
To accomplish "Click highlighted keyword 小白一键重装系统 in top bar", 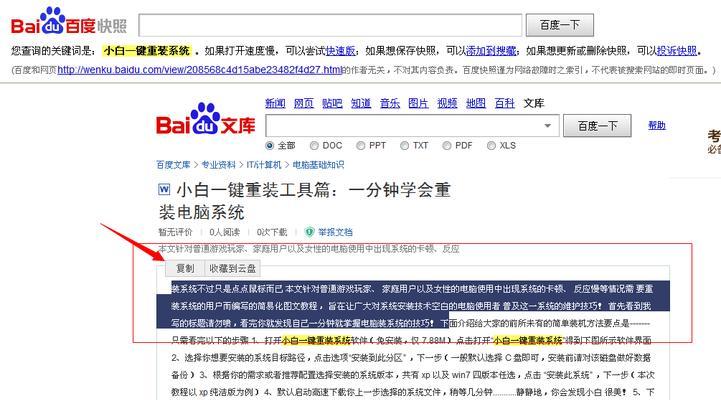I will [x=147, y=51].
